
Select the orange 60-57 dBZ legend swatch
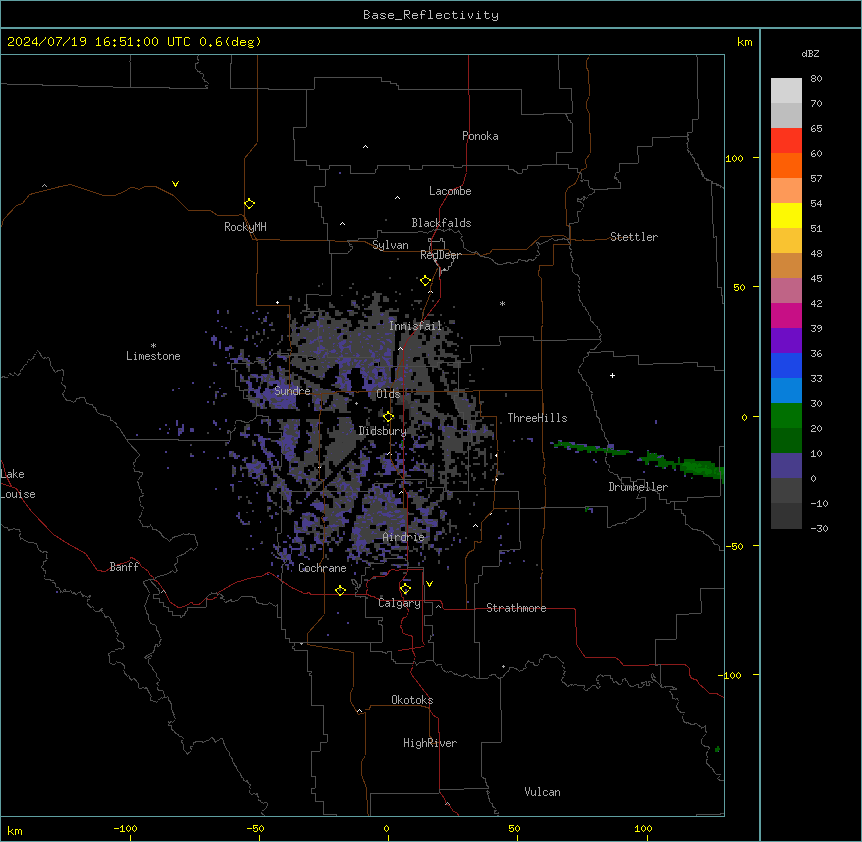tap(786, 165)
